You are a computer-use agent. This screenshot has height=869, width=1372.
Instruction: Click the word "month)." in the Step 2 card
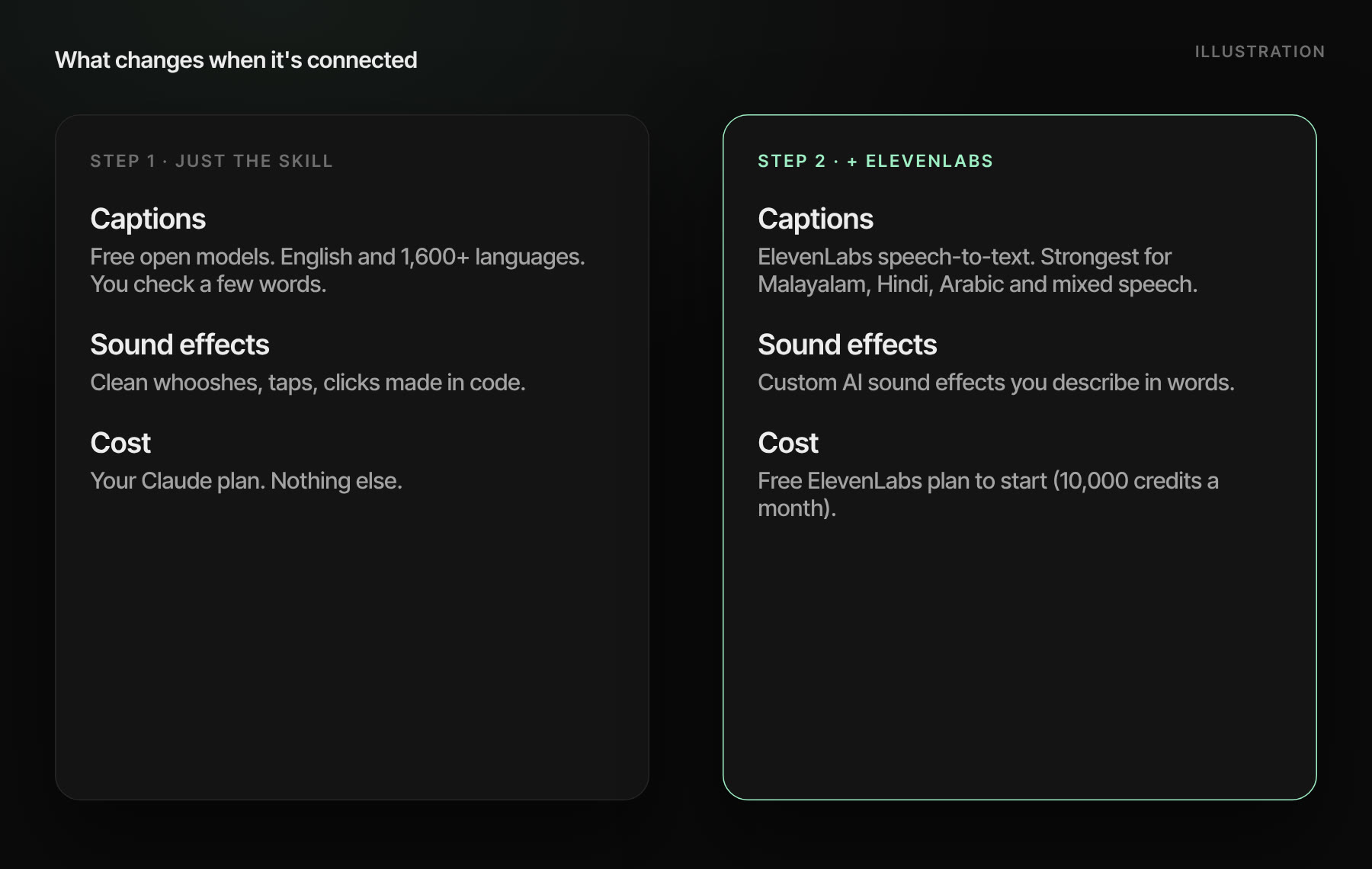click(x=797, y=508)
